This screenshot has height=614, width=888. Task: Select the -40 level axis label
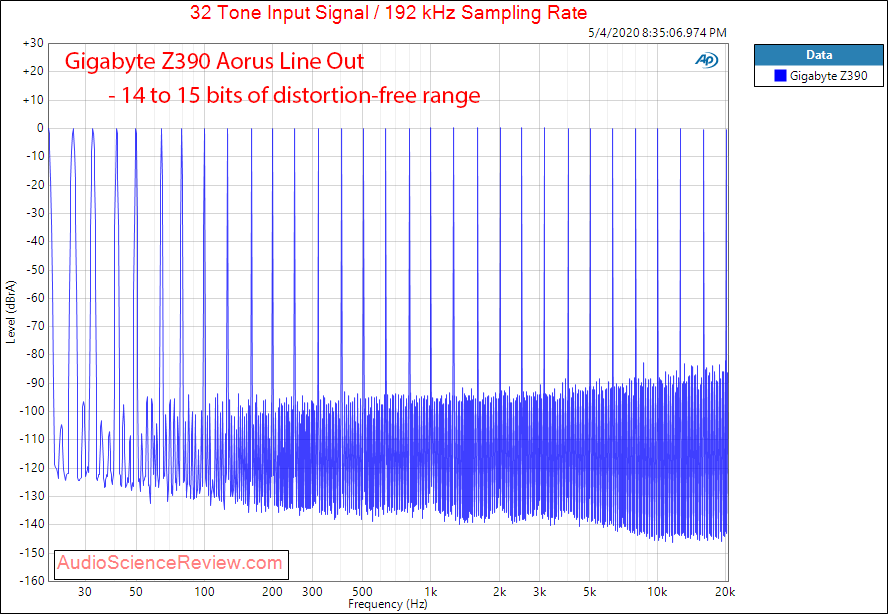click(35, 241)
